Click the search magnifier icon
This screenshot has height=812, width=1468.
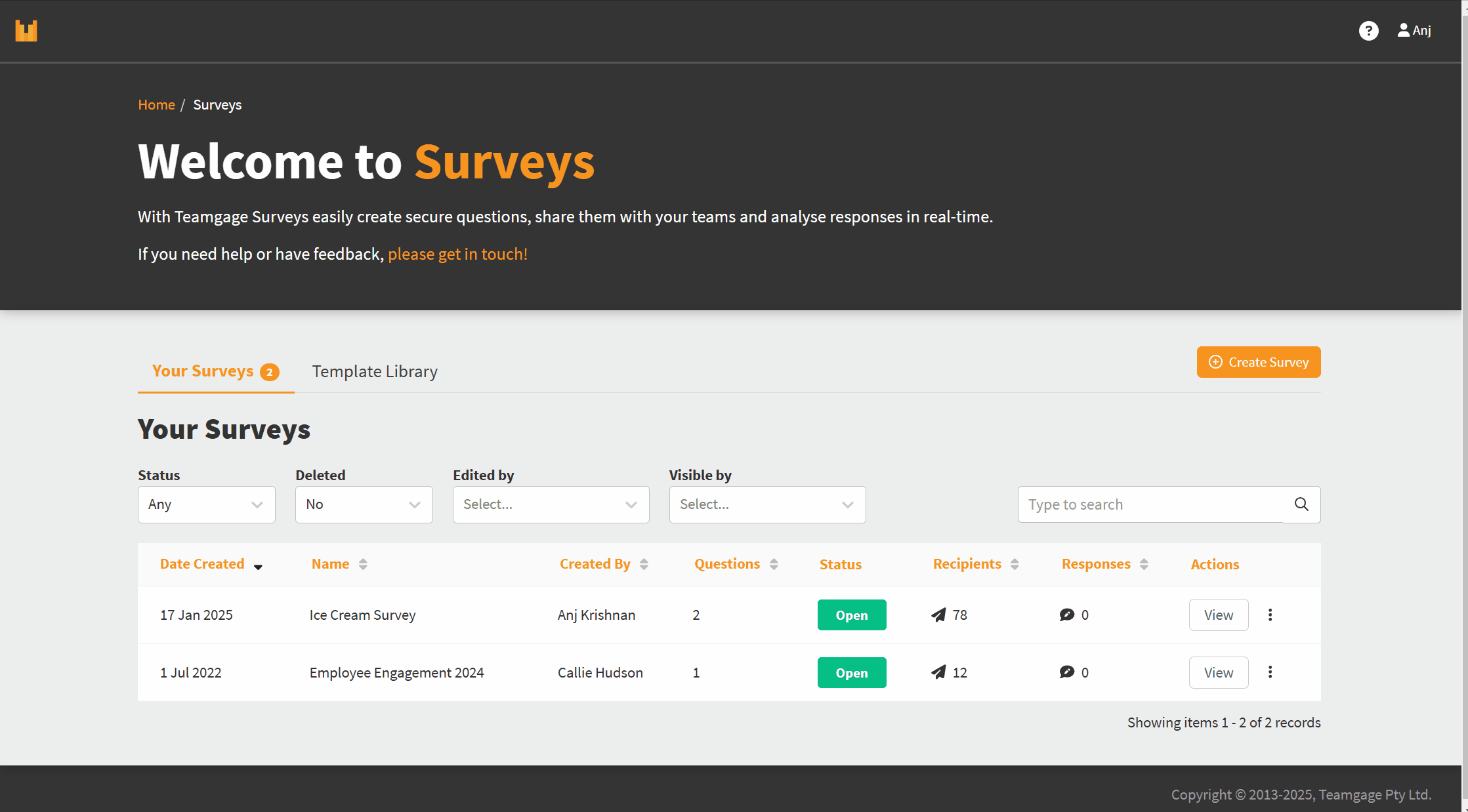tap(1301, 504)
